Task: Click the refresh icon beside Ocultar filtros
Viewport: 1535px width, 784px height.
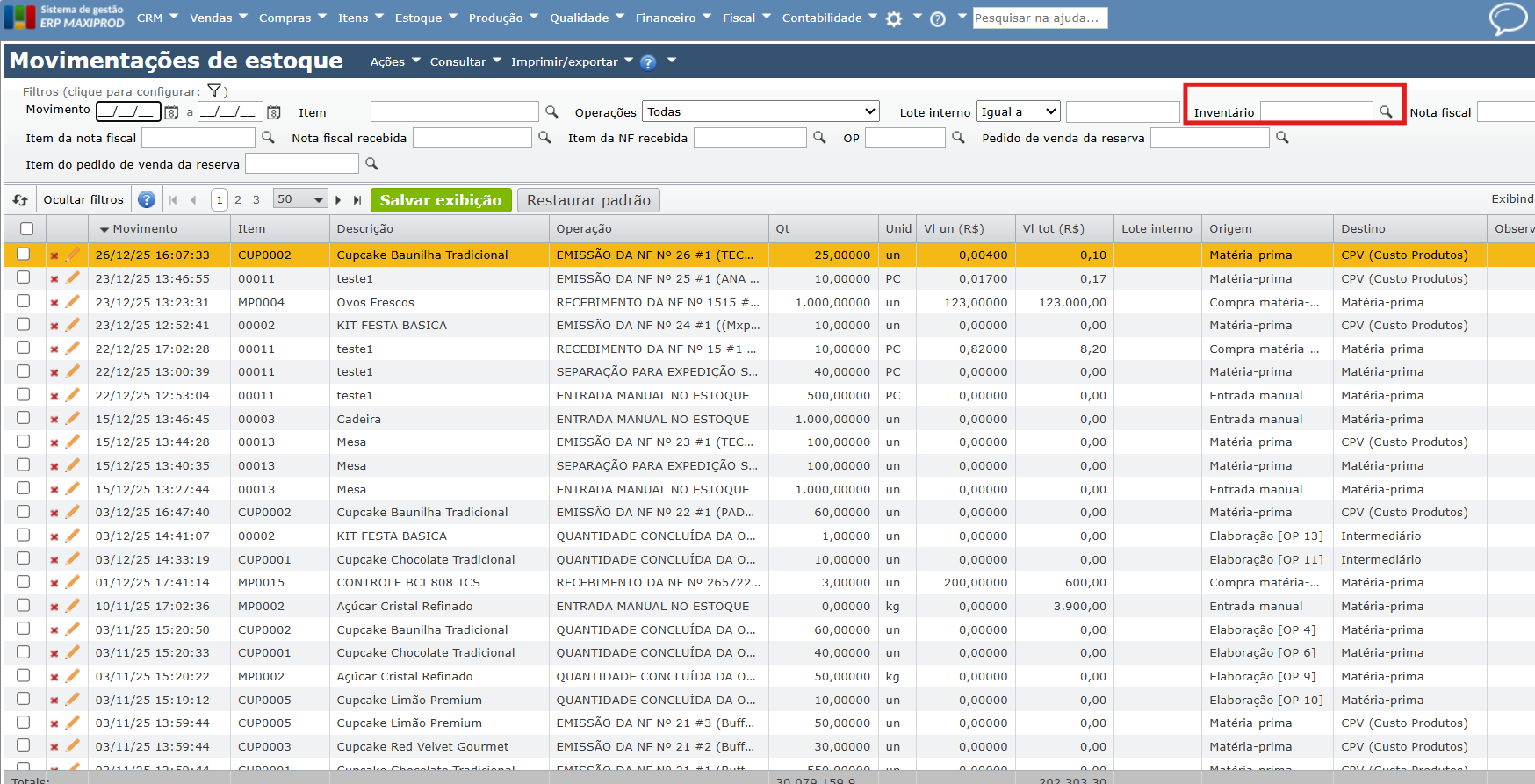Action: coord(20,200)
